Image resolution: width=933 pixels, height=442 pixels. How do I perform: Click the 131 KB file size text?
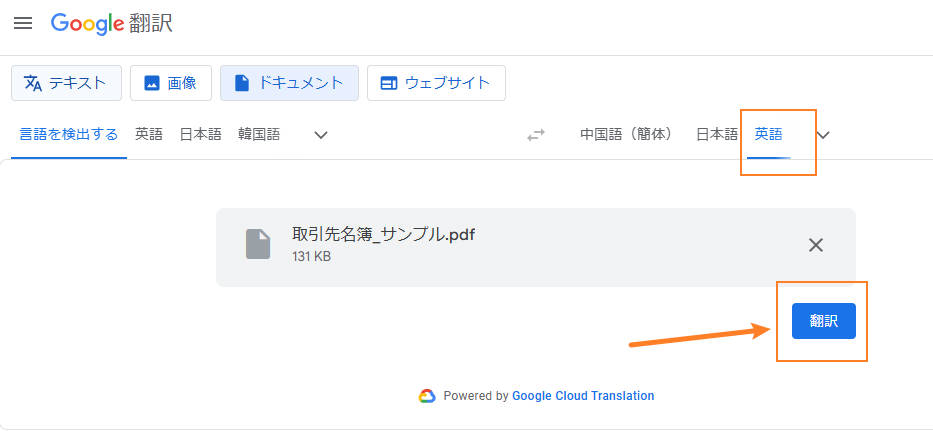[311, 257]
